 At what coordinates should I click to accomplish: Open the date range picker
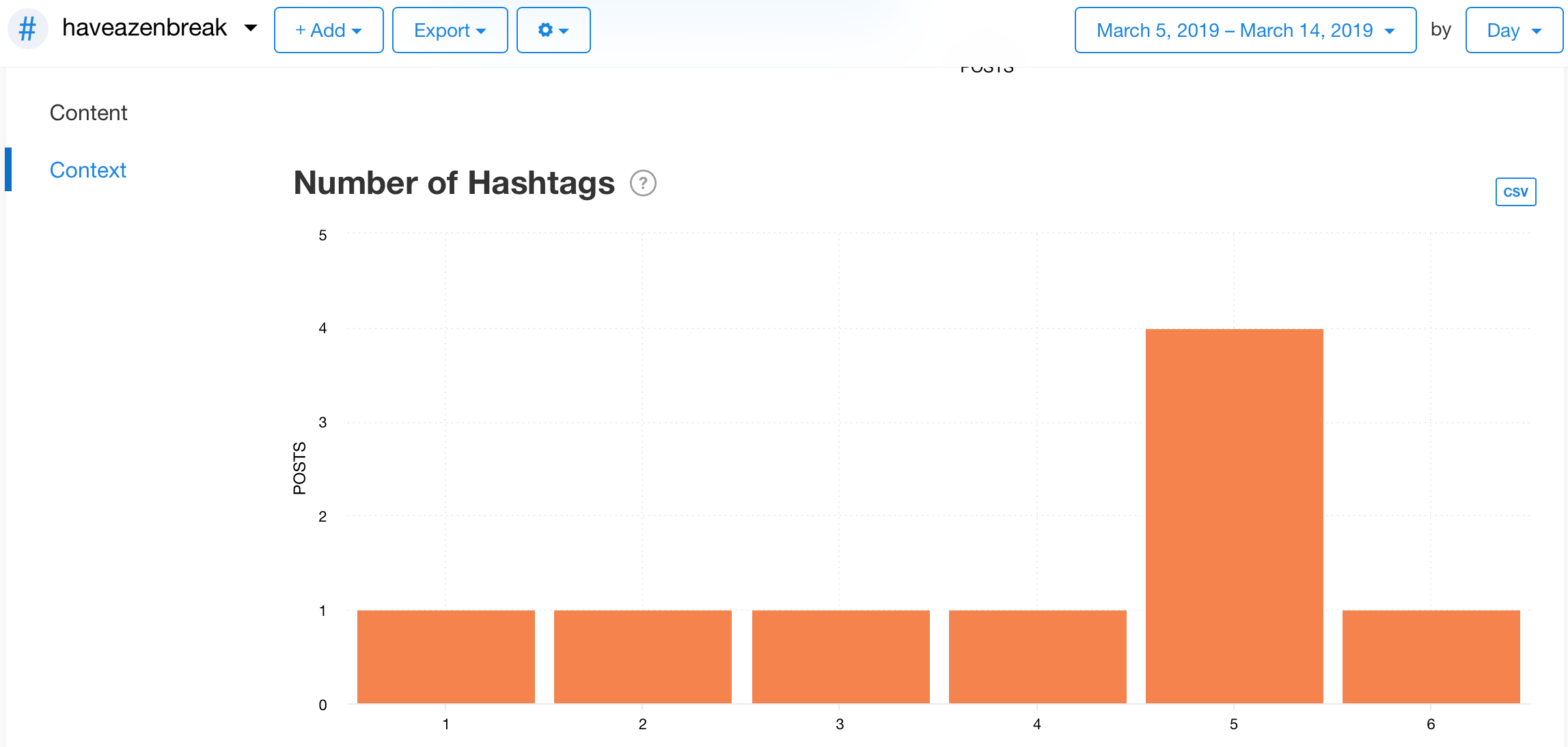pyautogui.click(x=1244, y=30)
